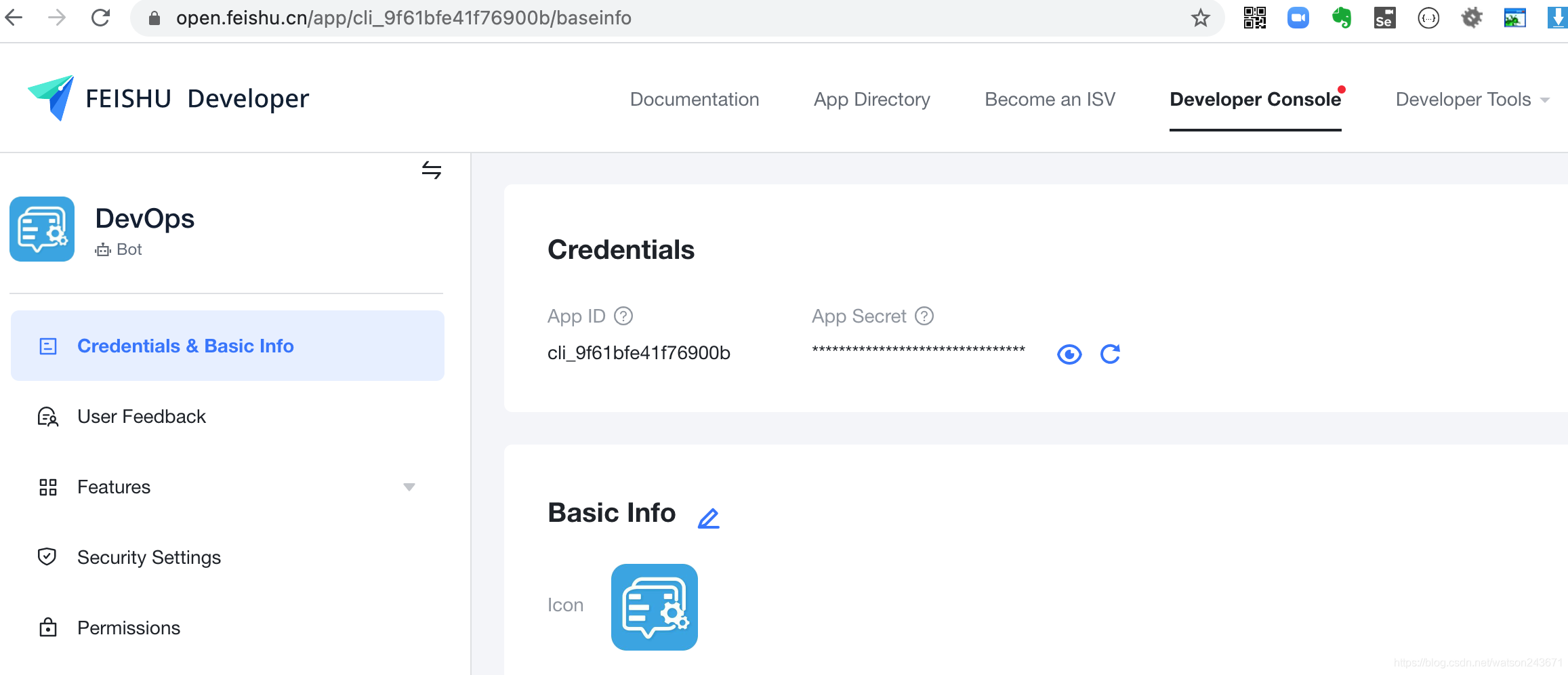Open the JSON braces extension icon

[1428, 18]
